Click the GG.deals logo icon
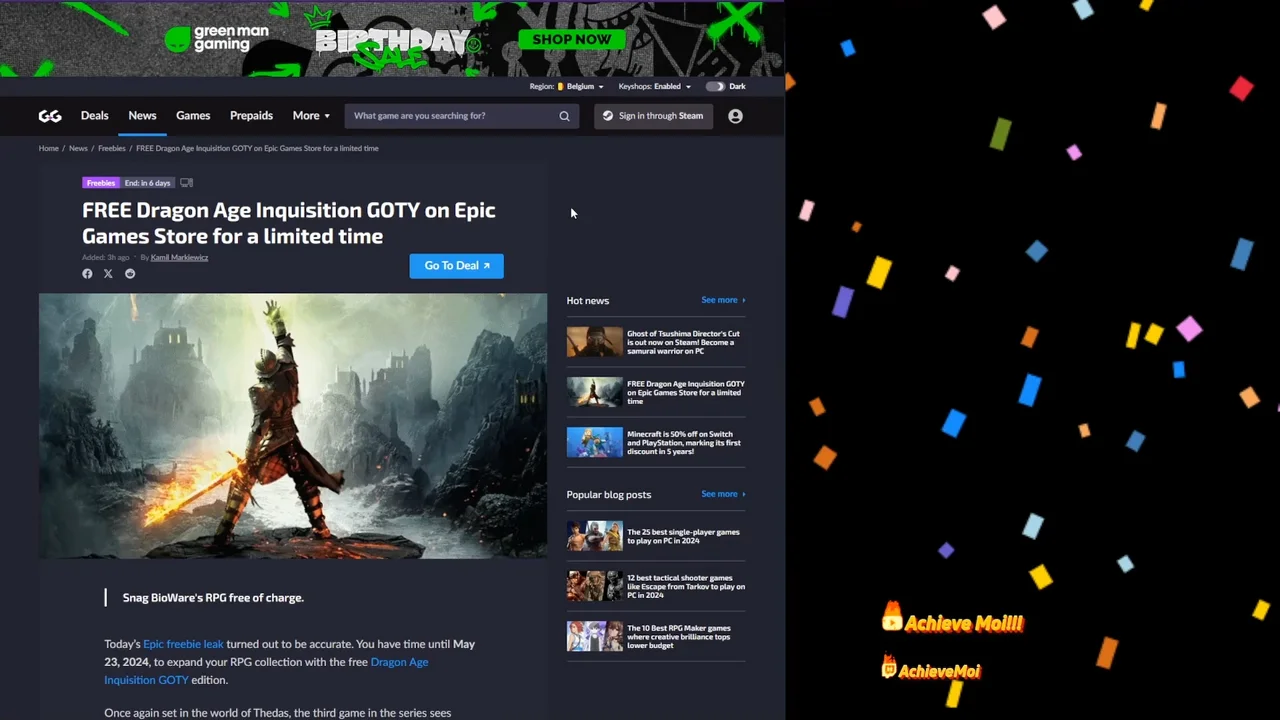The image size is (1280, 720). point(50,116)
